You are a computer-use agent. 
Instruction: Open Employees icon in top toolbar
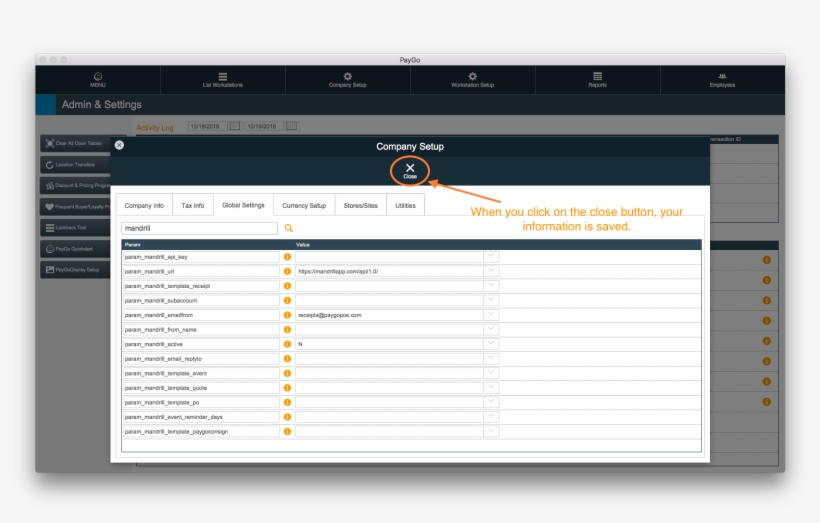[722, 79]
